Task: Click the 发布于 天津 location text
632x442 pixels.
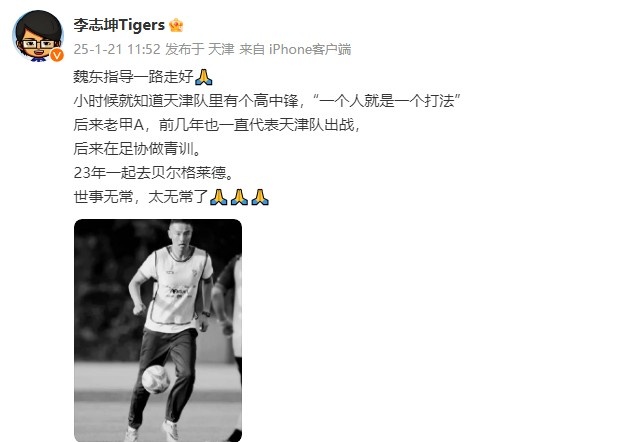Action: tap(200, 49)
